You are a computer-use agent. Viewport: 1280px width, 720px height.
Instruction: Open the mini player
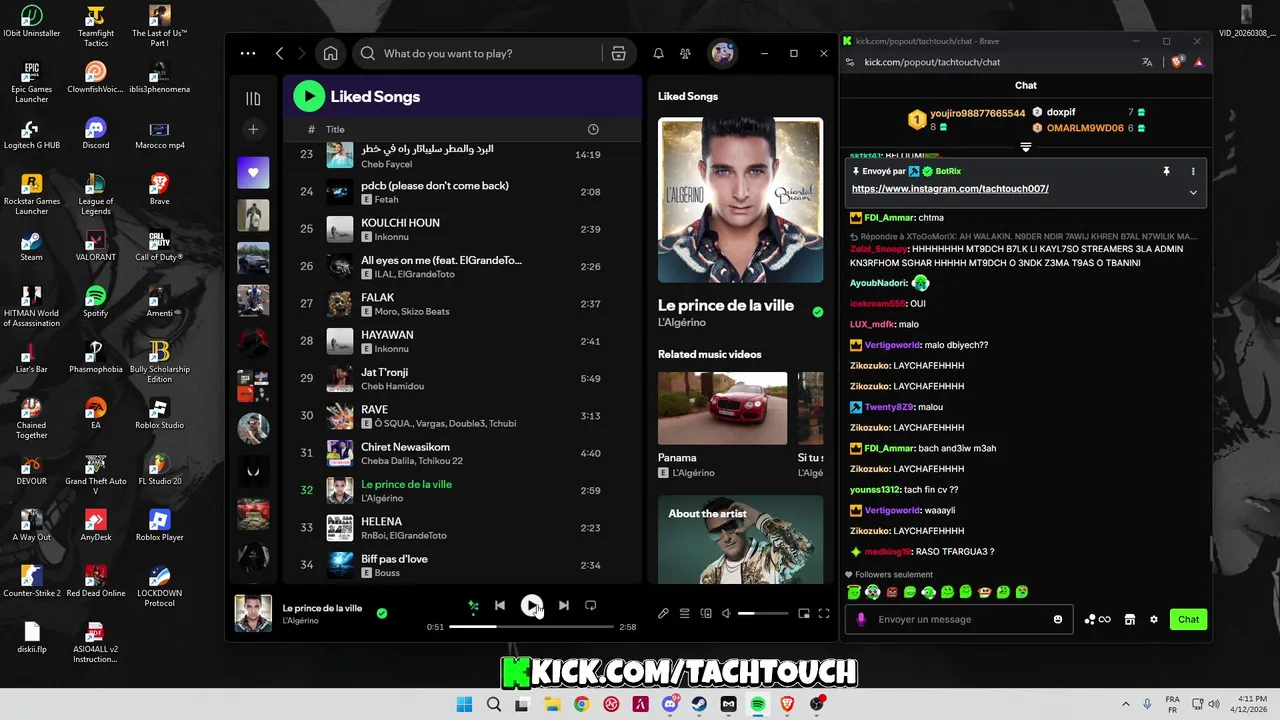coord(803,613)
